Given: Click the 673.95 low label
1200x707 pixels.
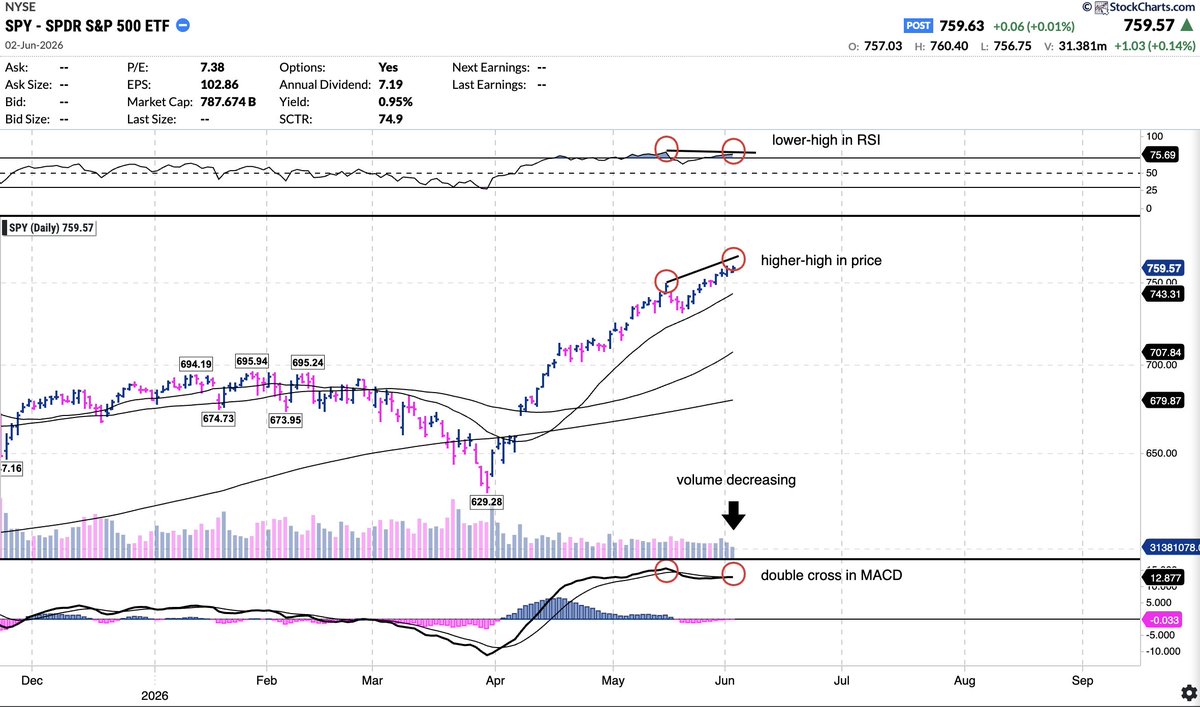Looking at the screenshot, I should tap(285, 421).
